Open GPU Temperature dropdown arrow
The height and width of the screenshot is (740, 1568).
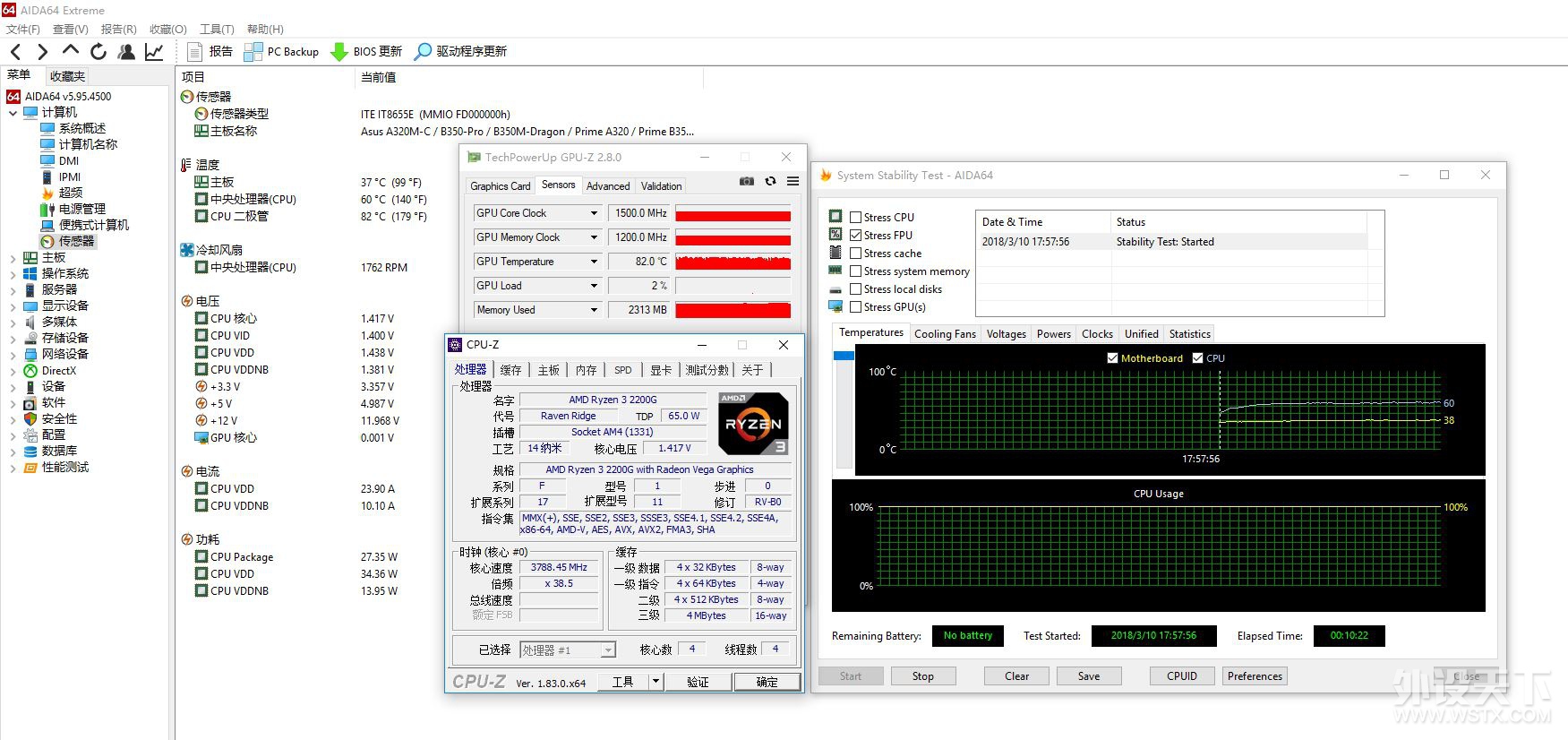pyautogui.click(x=593, y=262)
